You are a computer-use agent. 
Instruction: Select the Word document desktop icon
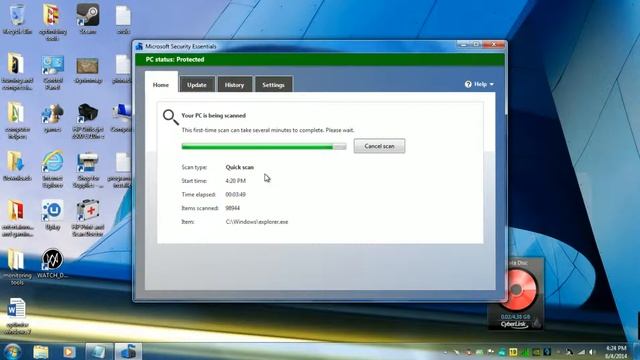[17, 316]
